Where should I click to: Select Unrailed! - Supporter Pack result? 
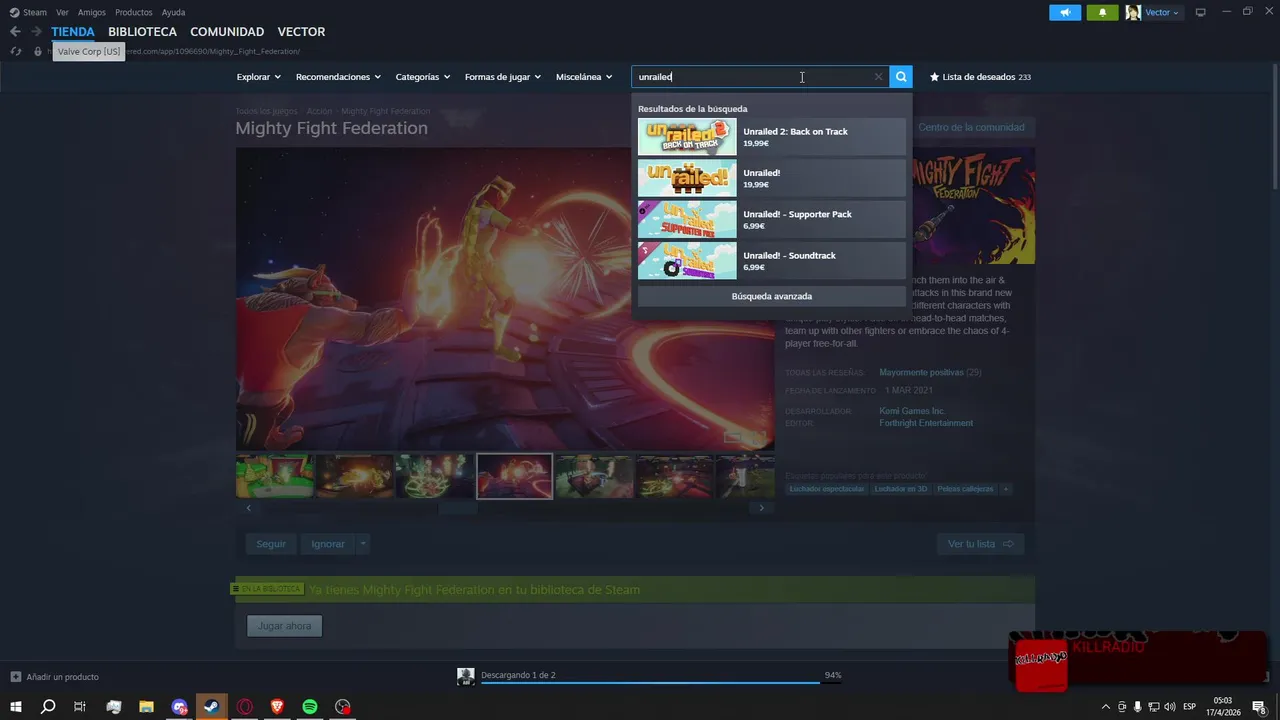pyautogui.click(x=772, y=220)
